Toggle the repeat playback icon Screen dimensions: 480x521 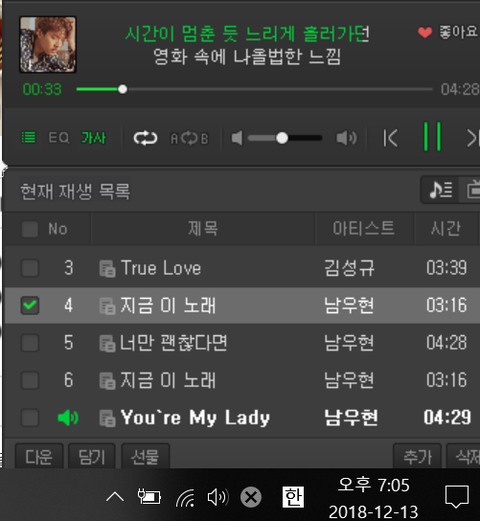[145, 138]
